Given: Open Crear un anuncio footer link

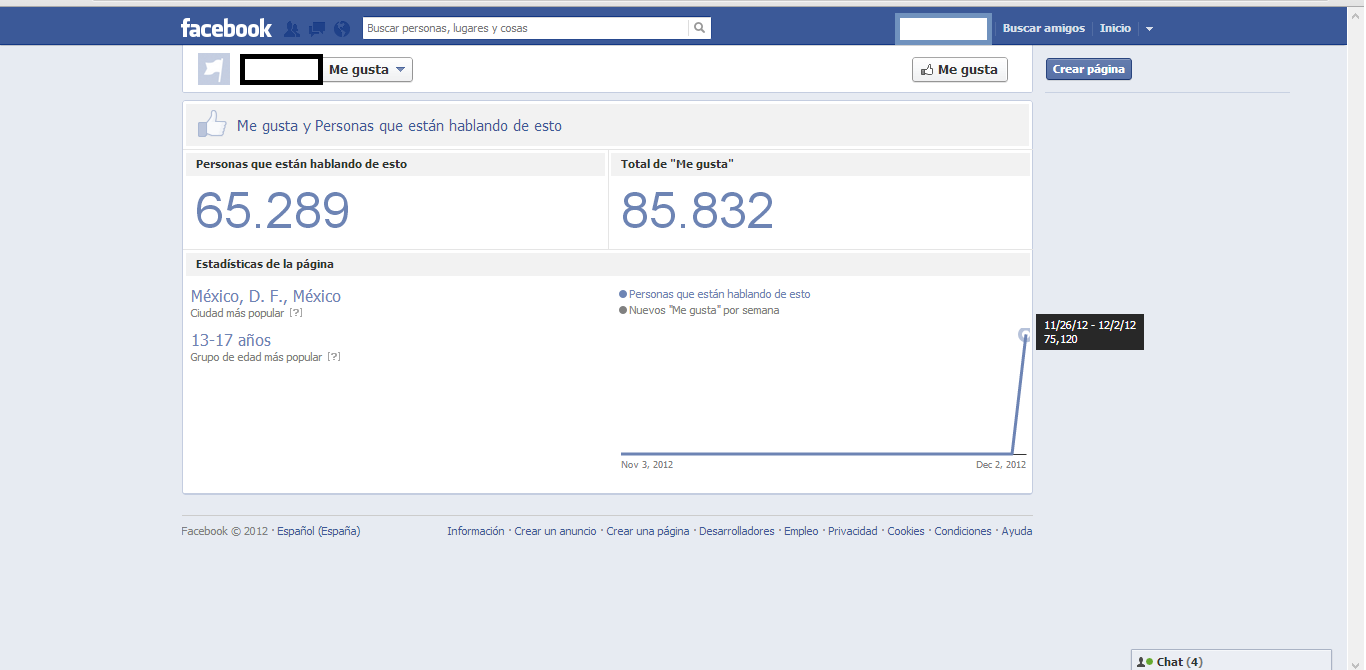Looking at the screenshot, I should [x=555, y=531].
